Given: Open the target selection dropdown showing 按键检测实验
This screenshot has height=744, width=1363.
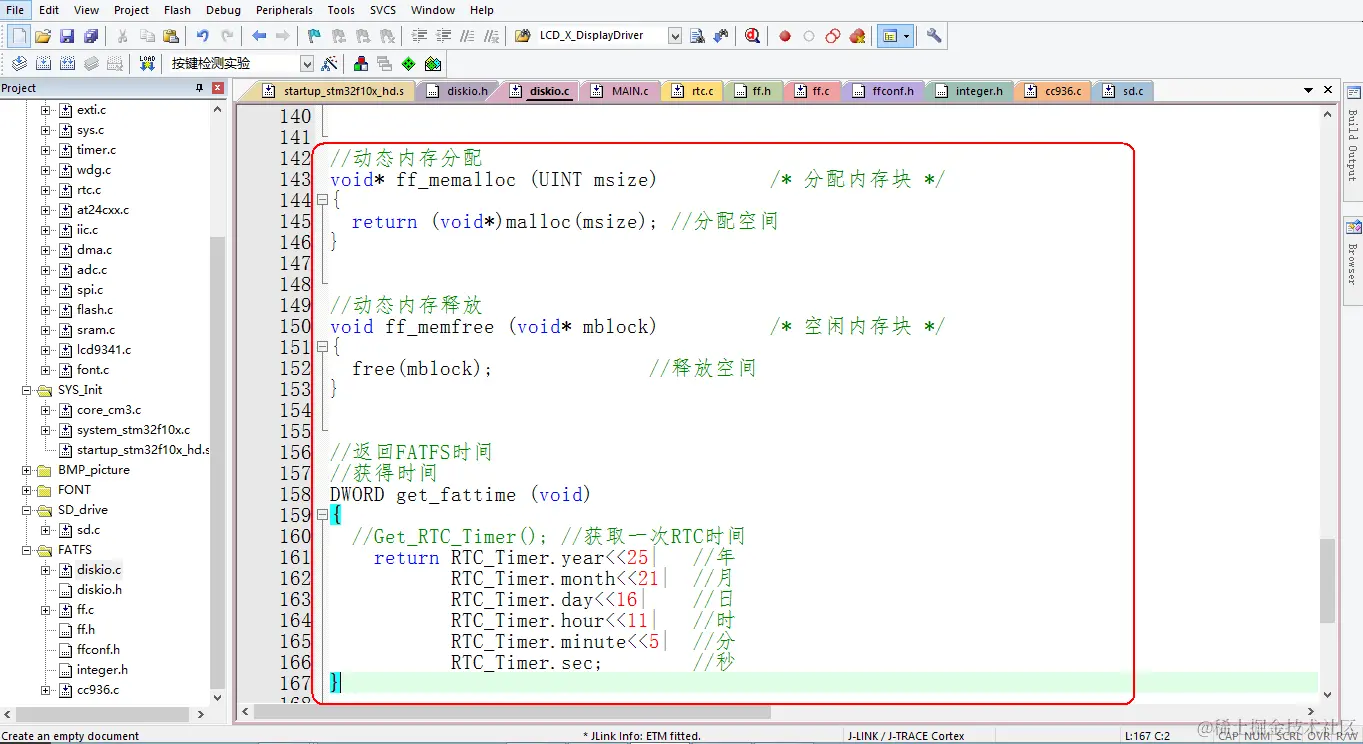Looking at the screenshot, I should pyautogui.click(x=307, y=62).
